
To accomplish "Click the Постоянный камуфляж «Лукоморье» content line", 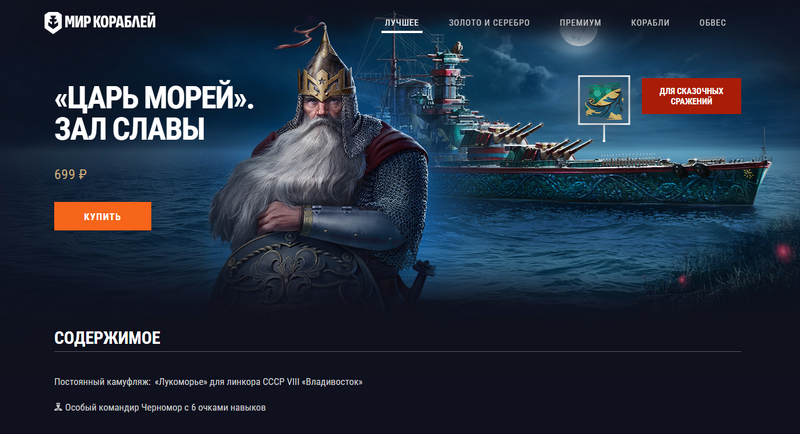I will click(208, 381).
